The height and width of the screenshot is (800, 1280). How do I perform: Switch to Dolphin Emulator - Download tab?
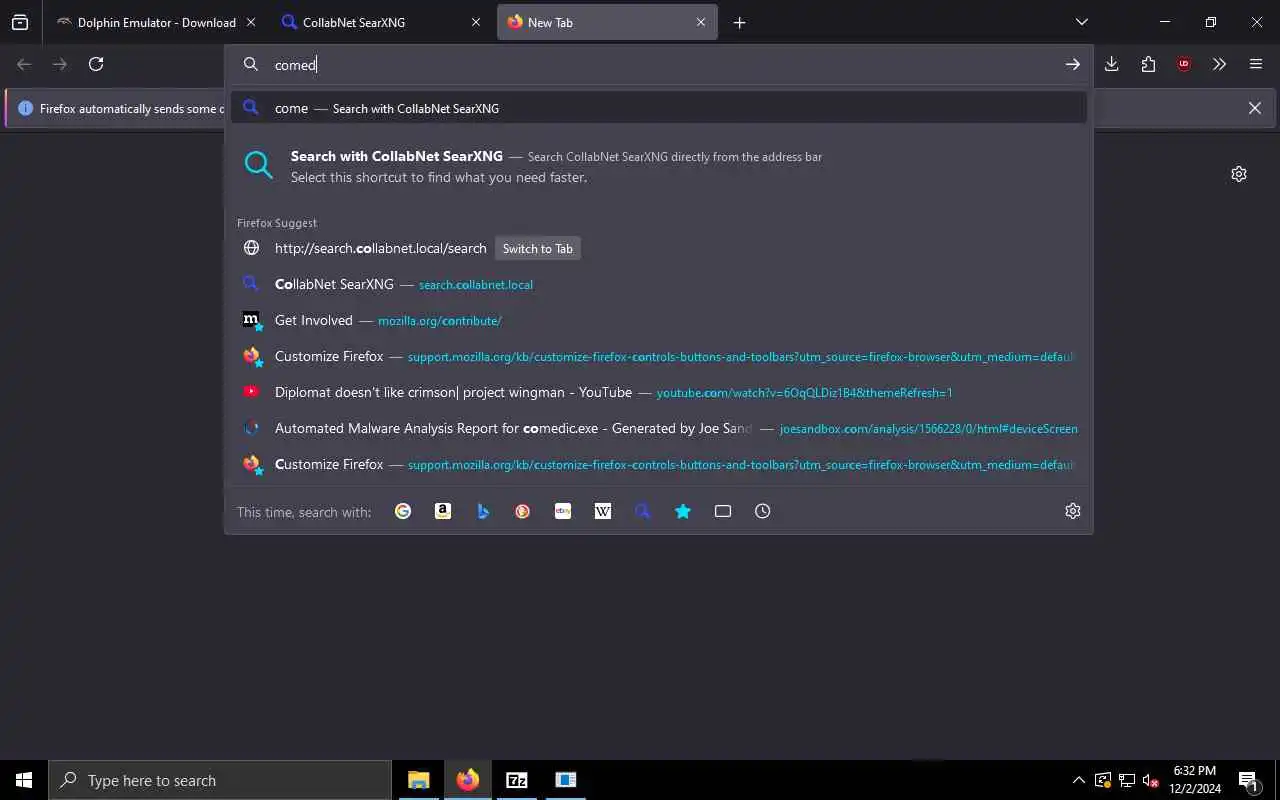[x=157, y=22]
